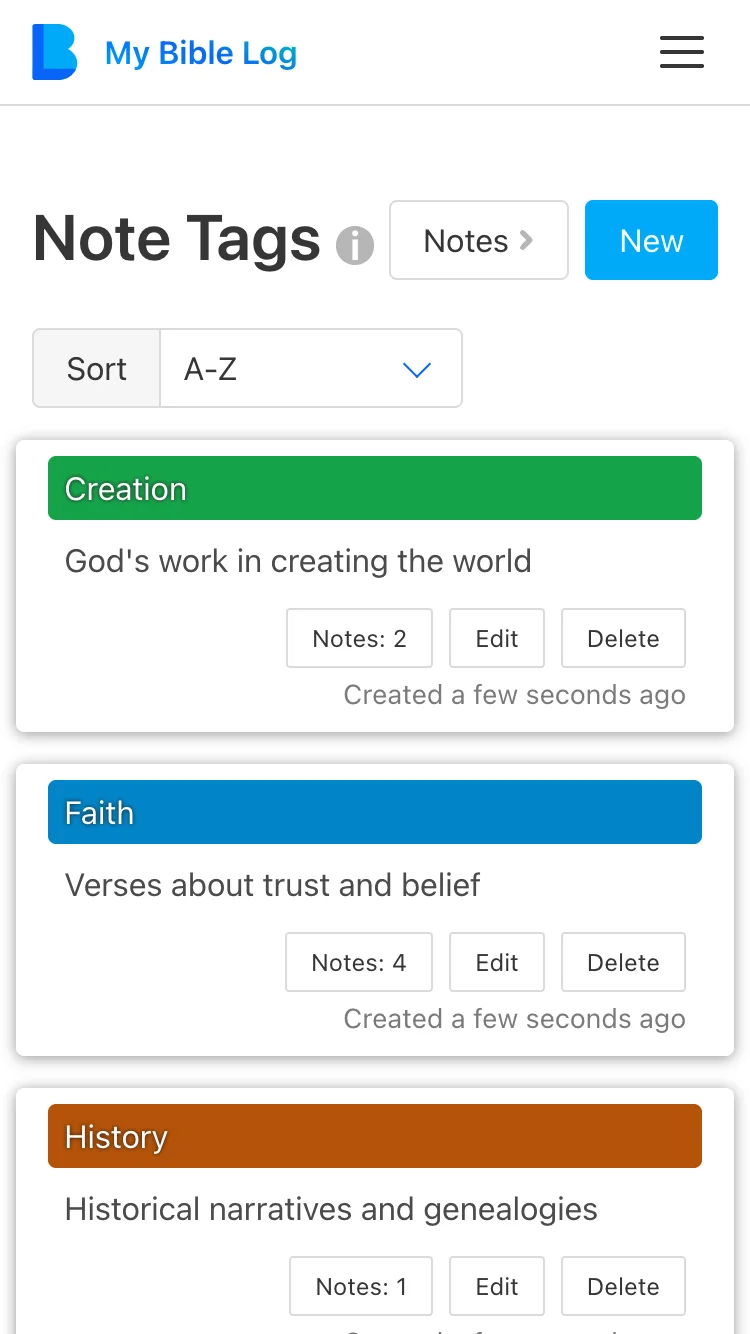Edit the Creation tag
750x1334 pixels.
pyautogui.click(x=497, y=638)
